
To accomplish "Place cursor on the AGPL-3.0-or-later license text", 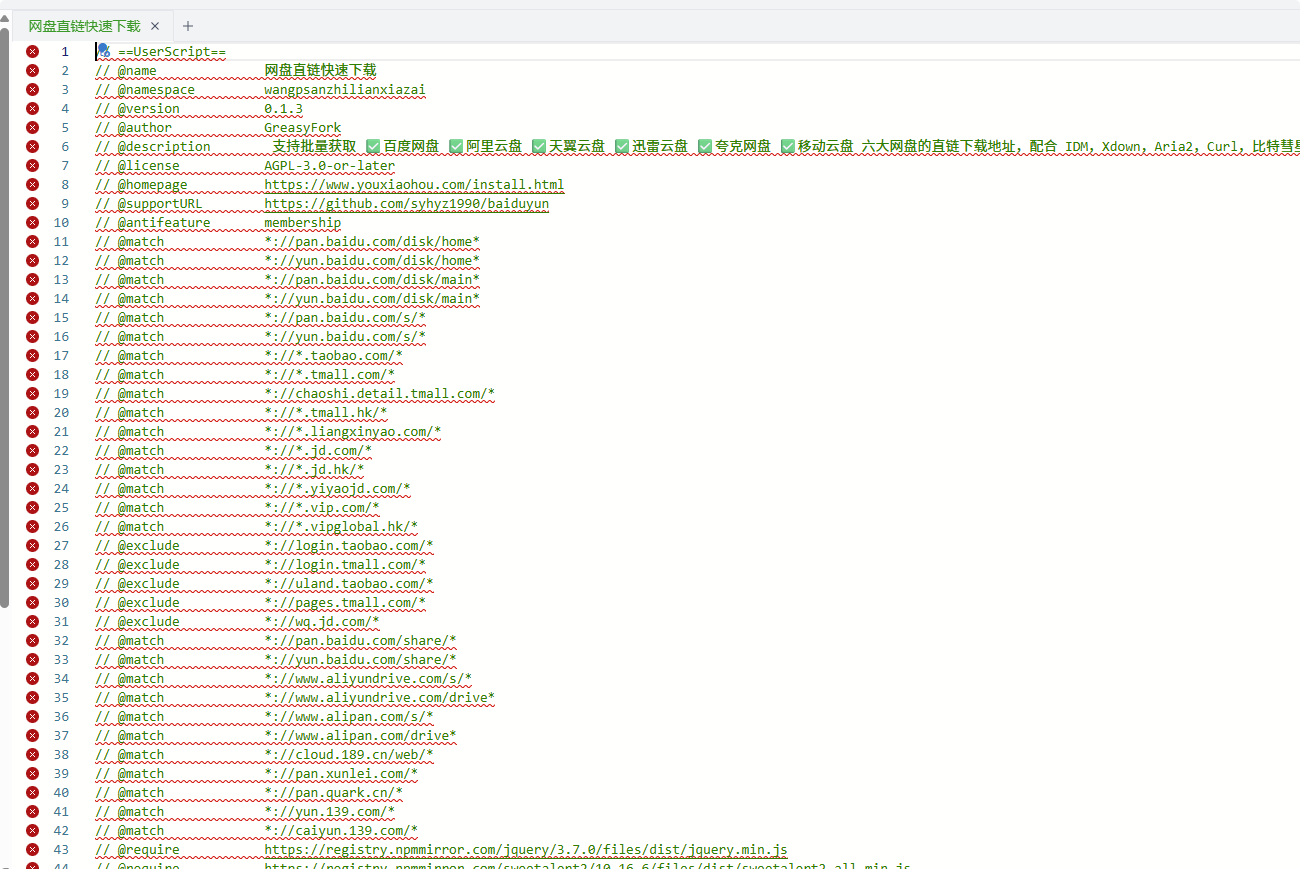I will pos(329,166).
